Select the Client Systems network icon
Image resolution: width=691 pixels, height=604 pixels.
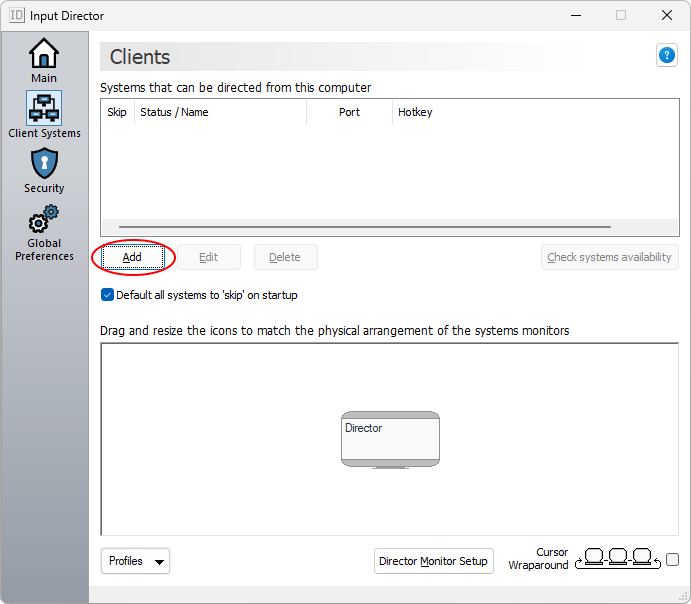point(44,108)
